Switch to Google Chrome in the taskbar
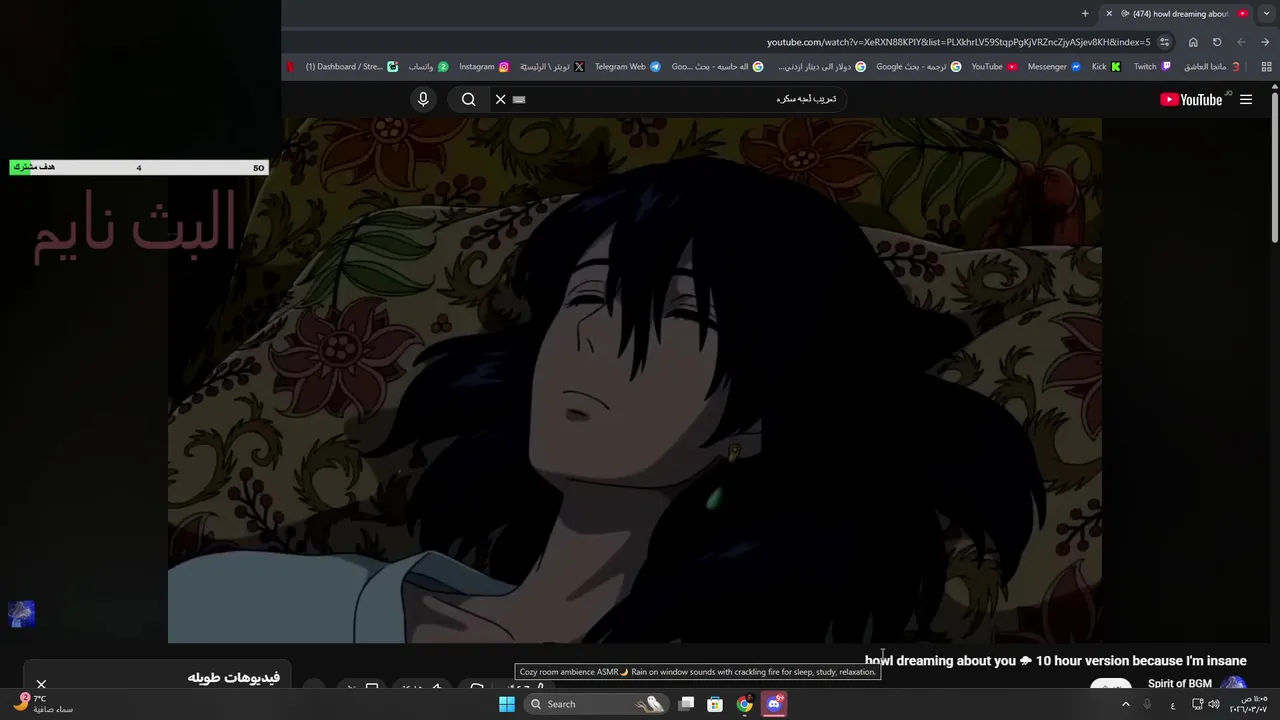 pos(744,704)
